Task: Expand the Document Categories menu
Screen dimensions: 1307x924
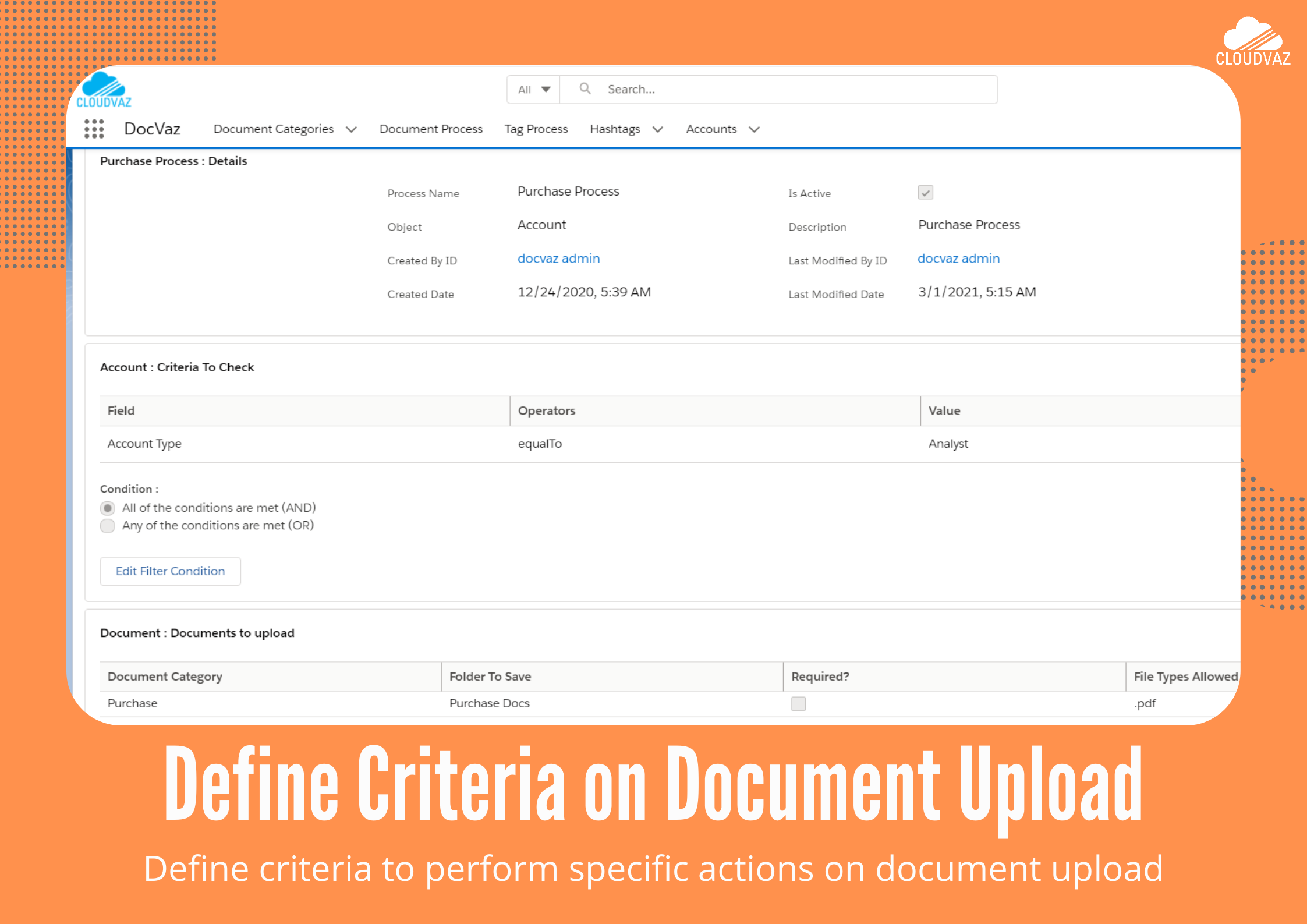Action: point(352,129)
